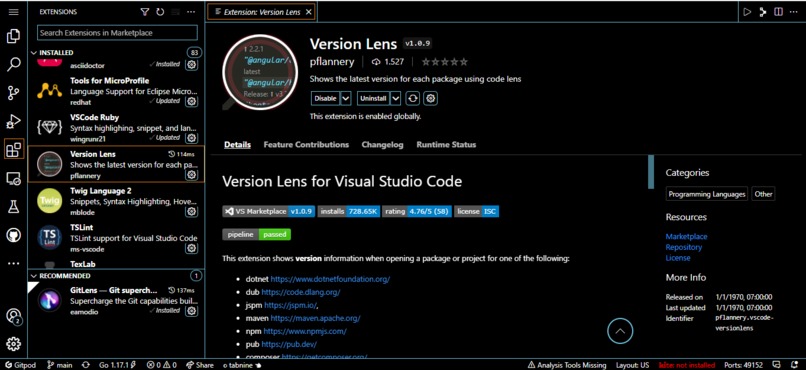The image size is (806, 370).
Task: Open the Accounts menu icon
Action: click(13, 316)
